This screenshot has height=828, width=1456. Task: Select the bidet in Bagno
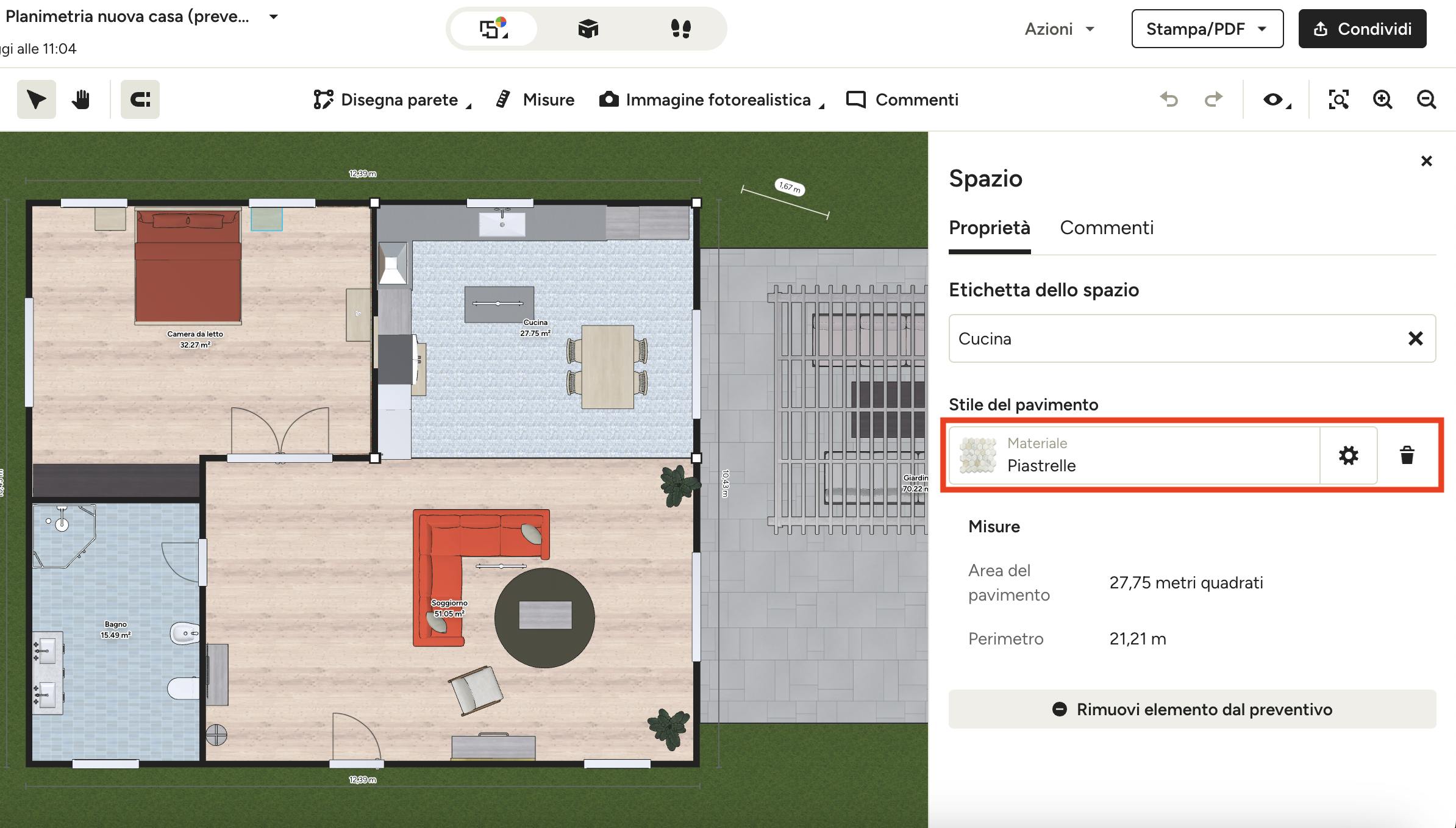click(x=184, y=633)
